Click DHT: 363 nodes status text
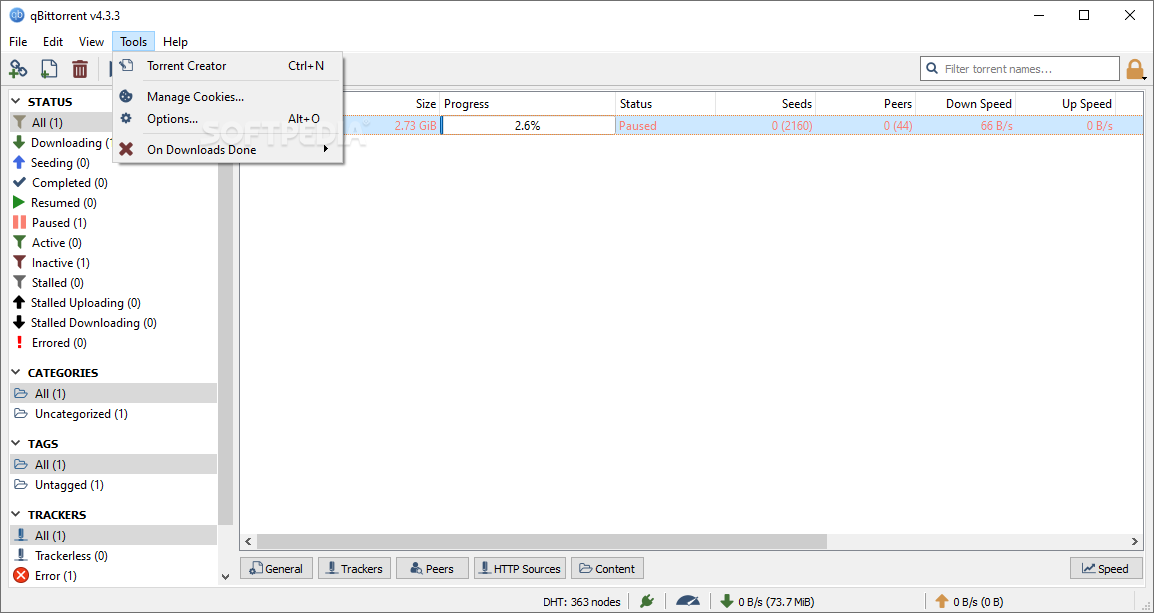The width and height of the screenshot is (1154, 613). pos(581,601)
